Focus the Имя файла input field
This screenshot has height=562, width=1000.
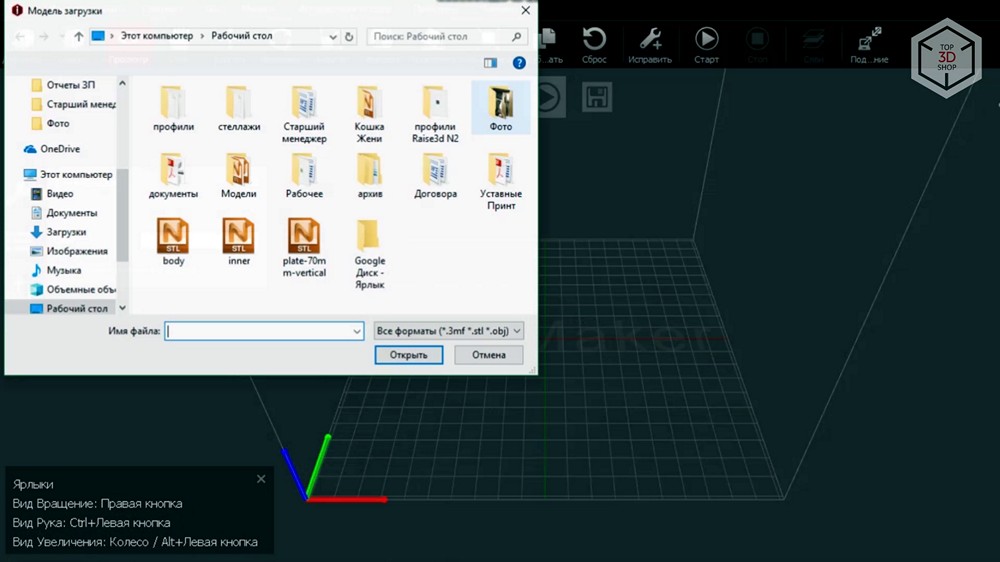pyautogui.click(x=264, y=331)
